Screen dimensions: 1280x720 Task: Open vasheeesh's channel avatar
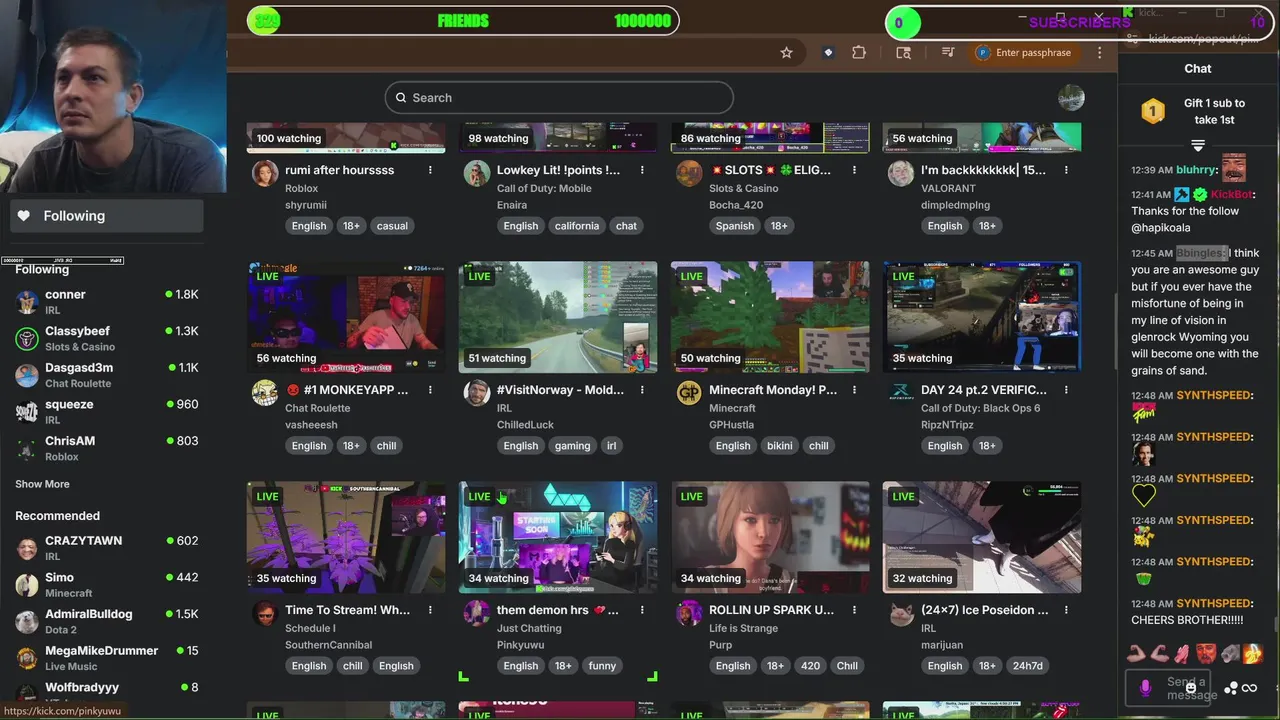[x=265, y=393]
